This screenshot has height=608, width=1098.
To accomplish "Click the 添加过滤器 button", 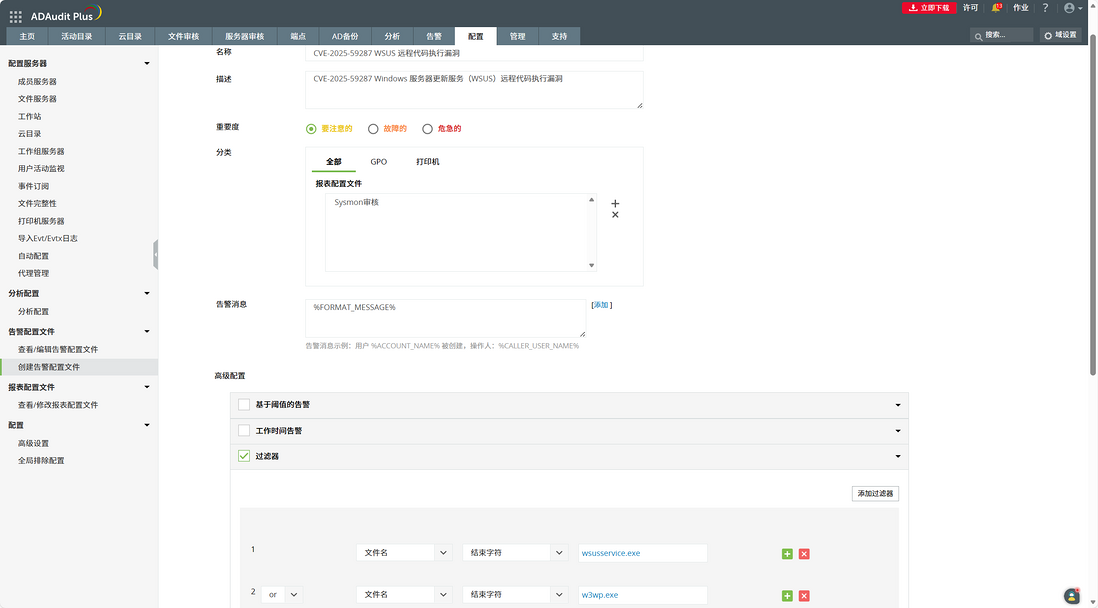I will coord(875,494).
